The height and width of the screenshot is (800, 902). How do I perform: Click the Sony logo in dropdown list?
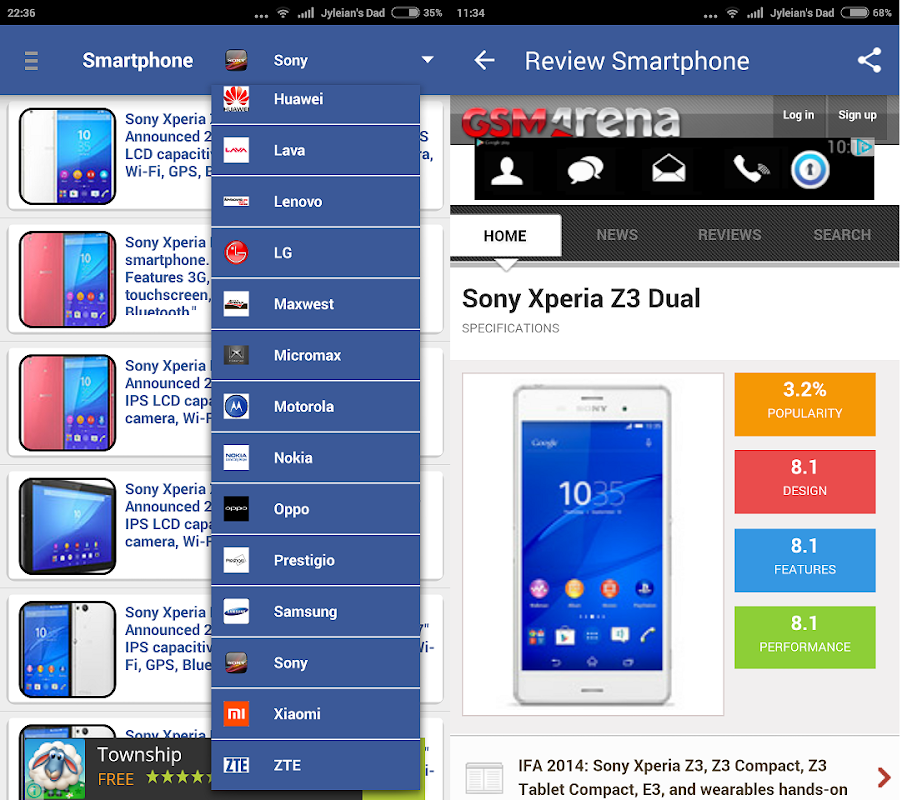pyautogui.click(x=236, y=663)
